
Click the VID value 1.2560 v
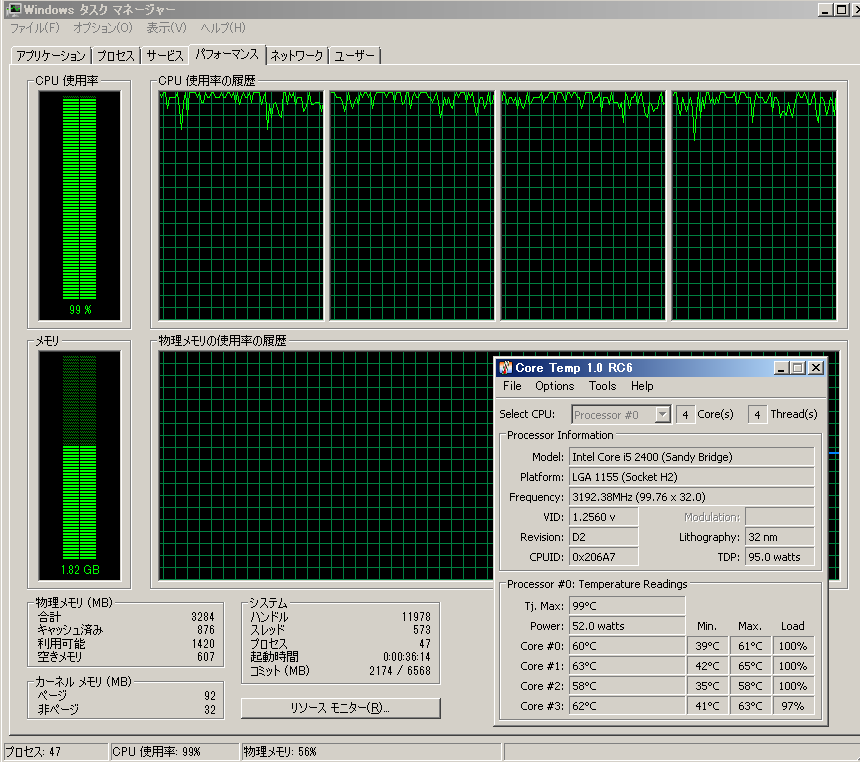(x=604, y=517)
